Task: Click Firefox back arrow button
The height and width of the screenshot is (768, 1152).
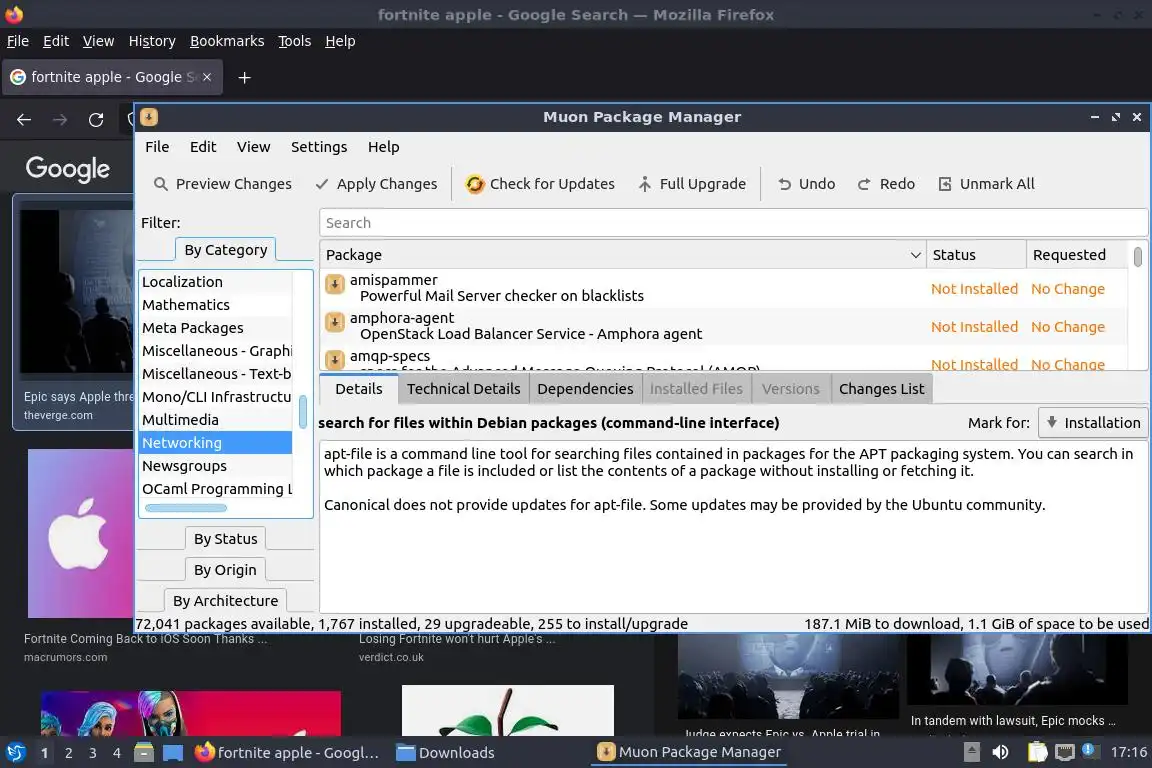Action: coord(24,120)
